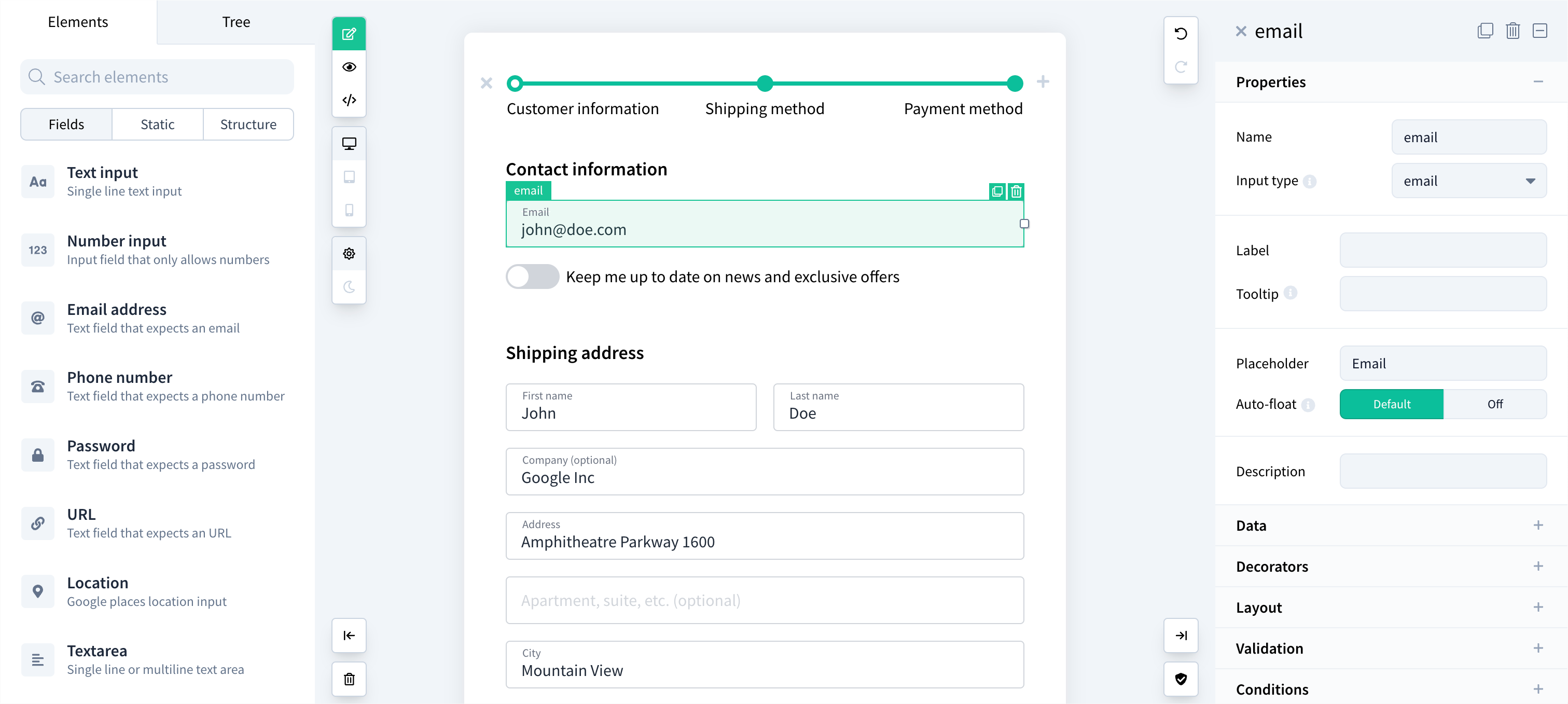Open the code view tool
Screen dimensions: 1568x704
click(x=349, y=100)
